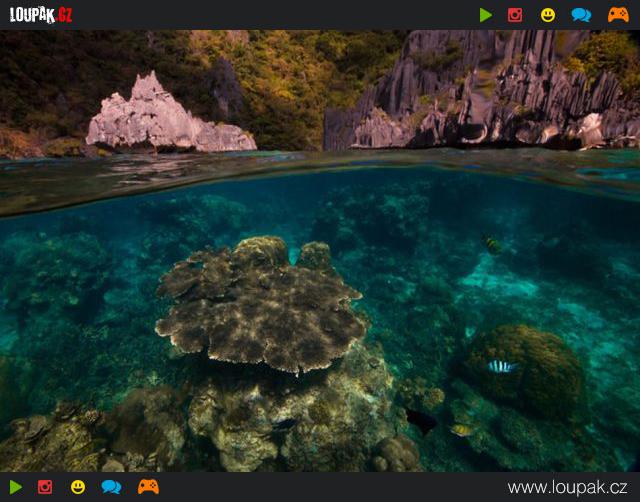Click the orange gamepad icon in top bar
640x502 pixels.
(x=618, y=15)
